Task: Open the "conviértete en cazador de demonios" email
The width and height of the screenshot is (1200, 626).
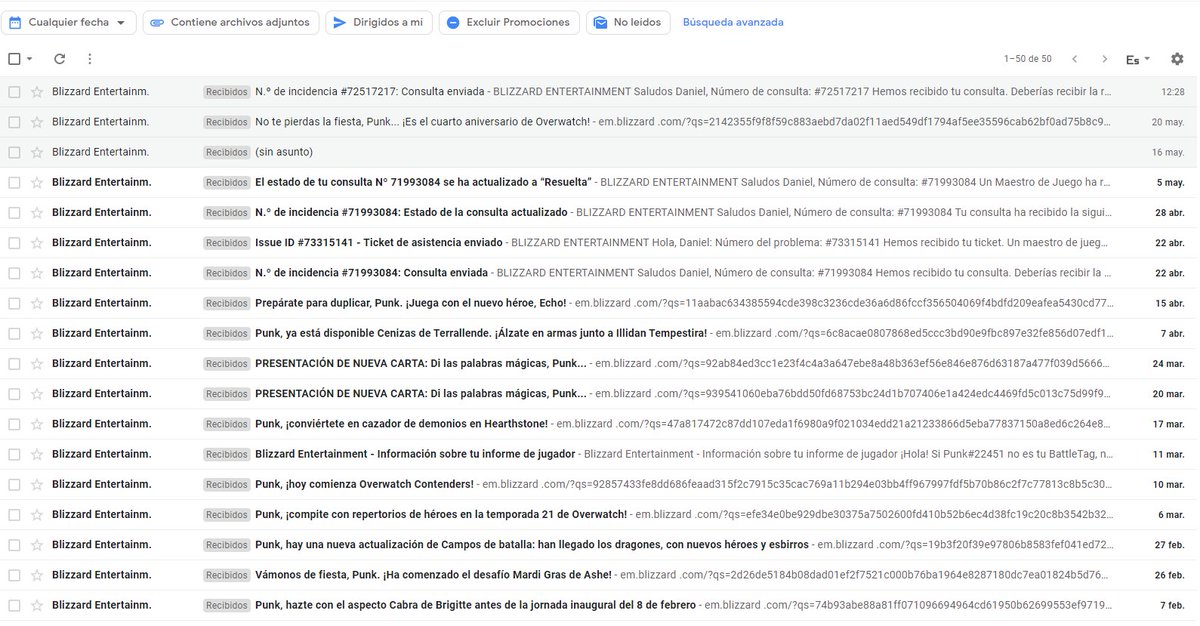Action: point(401,424)
